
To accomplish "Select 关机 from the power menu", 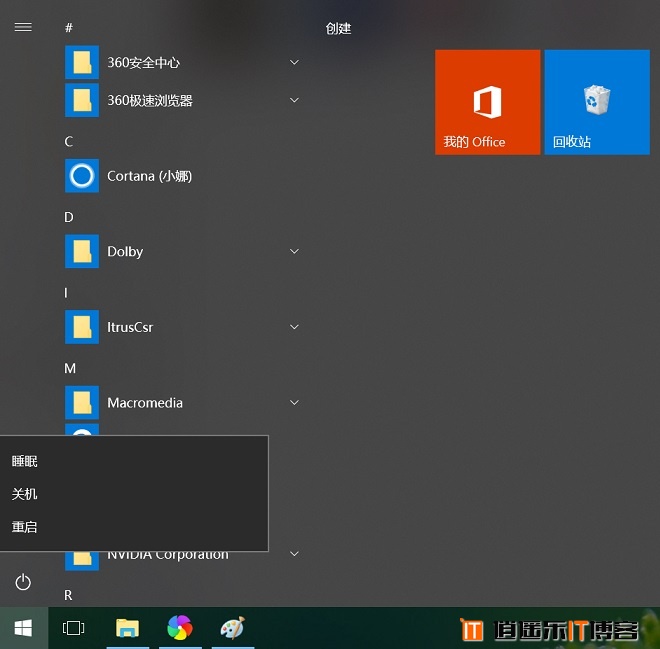I will (x=134, y=494).
